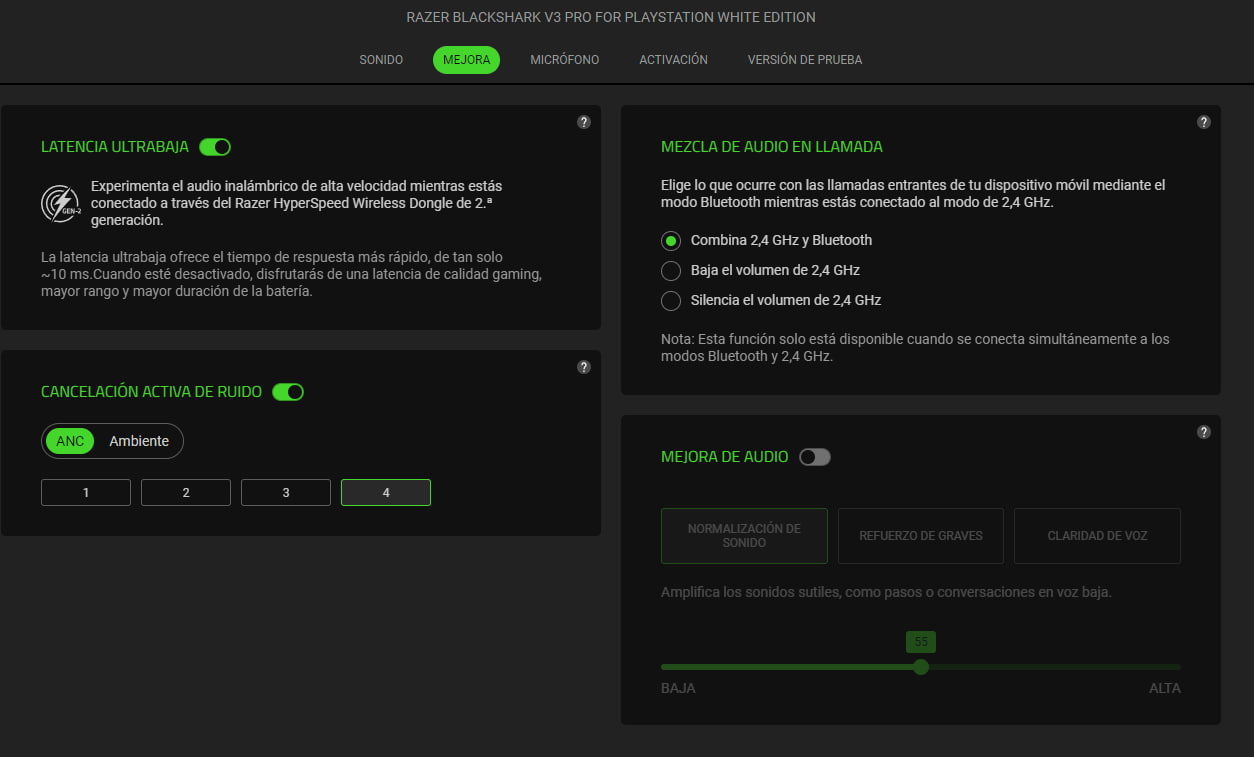Click slider track near Alta end

coord(1165,667)
